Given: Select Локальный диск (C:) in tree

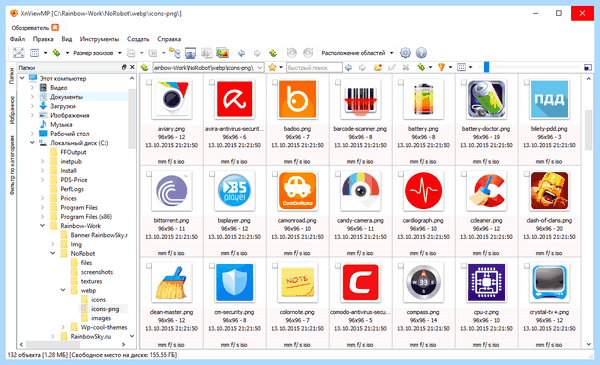Looking at the screenshot, I should (x=79, y=143).
